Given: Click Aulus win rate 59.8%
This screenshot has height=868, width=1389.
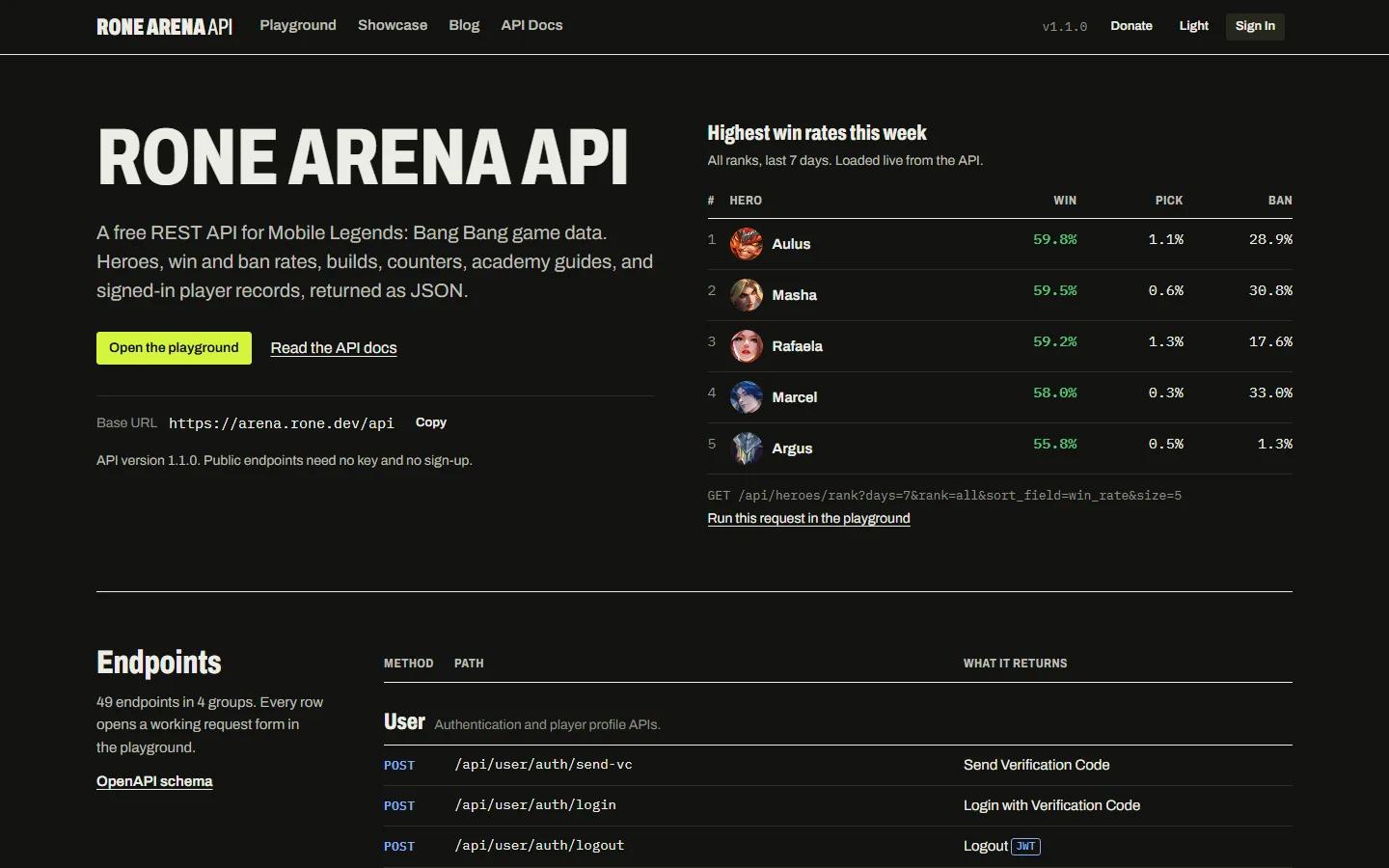Looking at the screenshot, I should tap(1054, 239).
